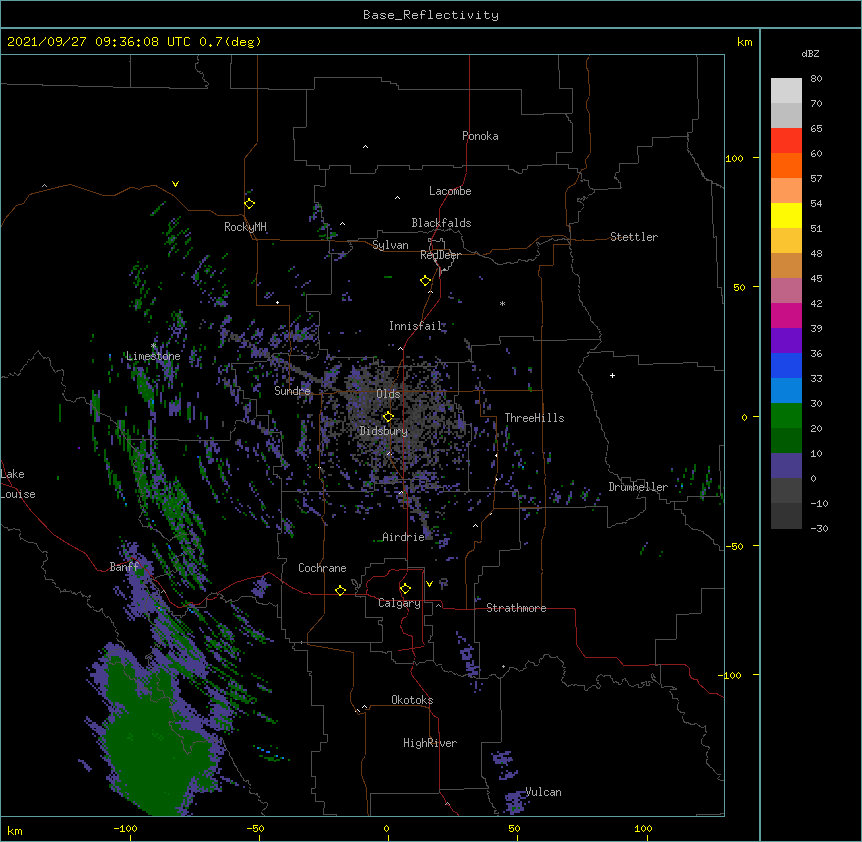The image size is (862, 842).
Task: Click the dBZ legend heading
Action: (810, 53)
